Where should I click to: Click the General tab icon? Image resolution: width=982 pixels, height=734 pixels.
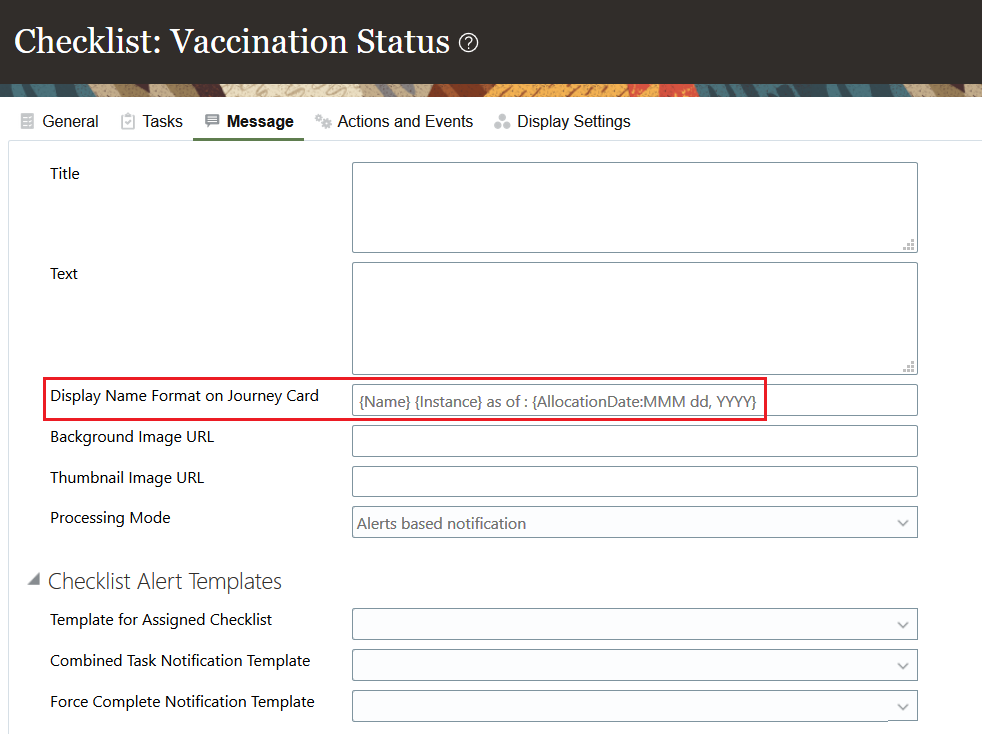pos(27,121)
